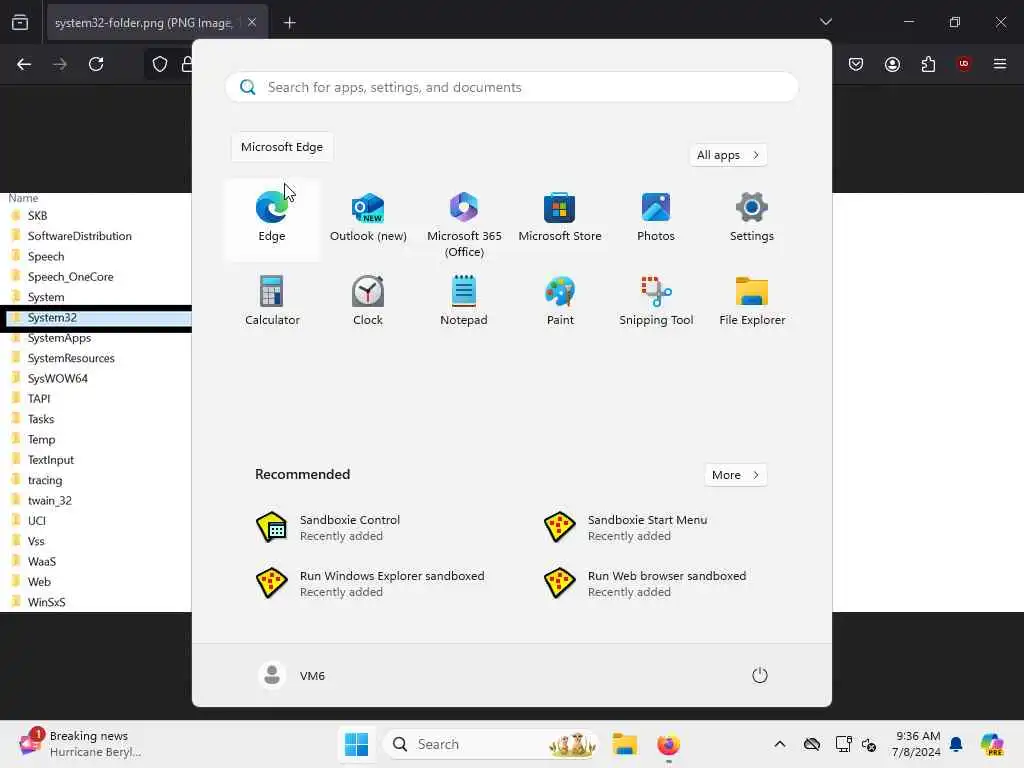Screen dimensions: 1024x768
Task: Open the clock and date flyout
Action: coord(916,744)
